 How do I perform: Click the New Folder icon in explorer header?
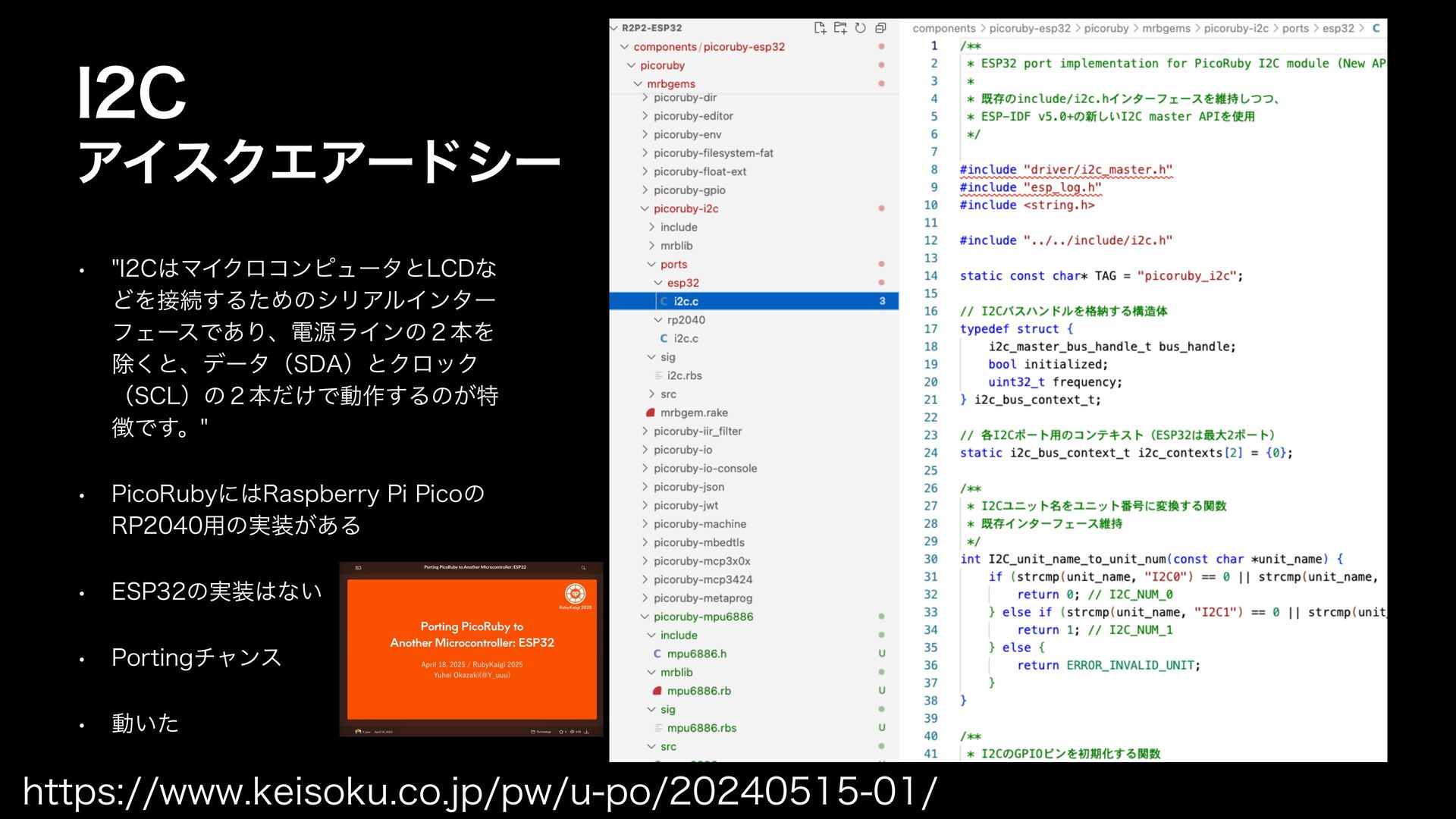840,28
